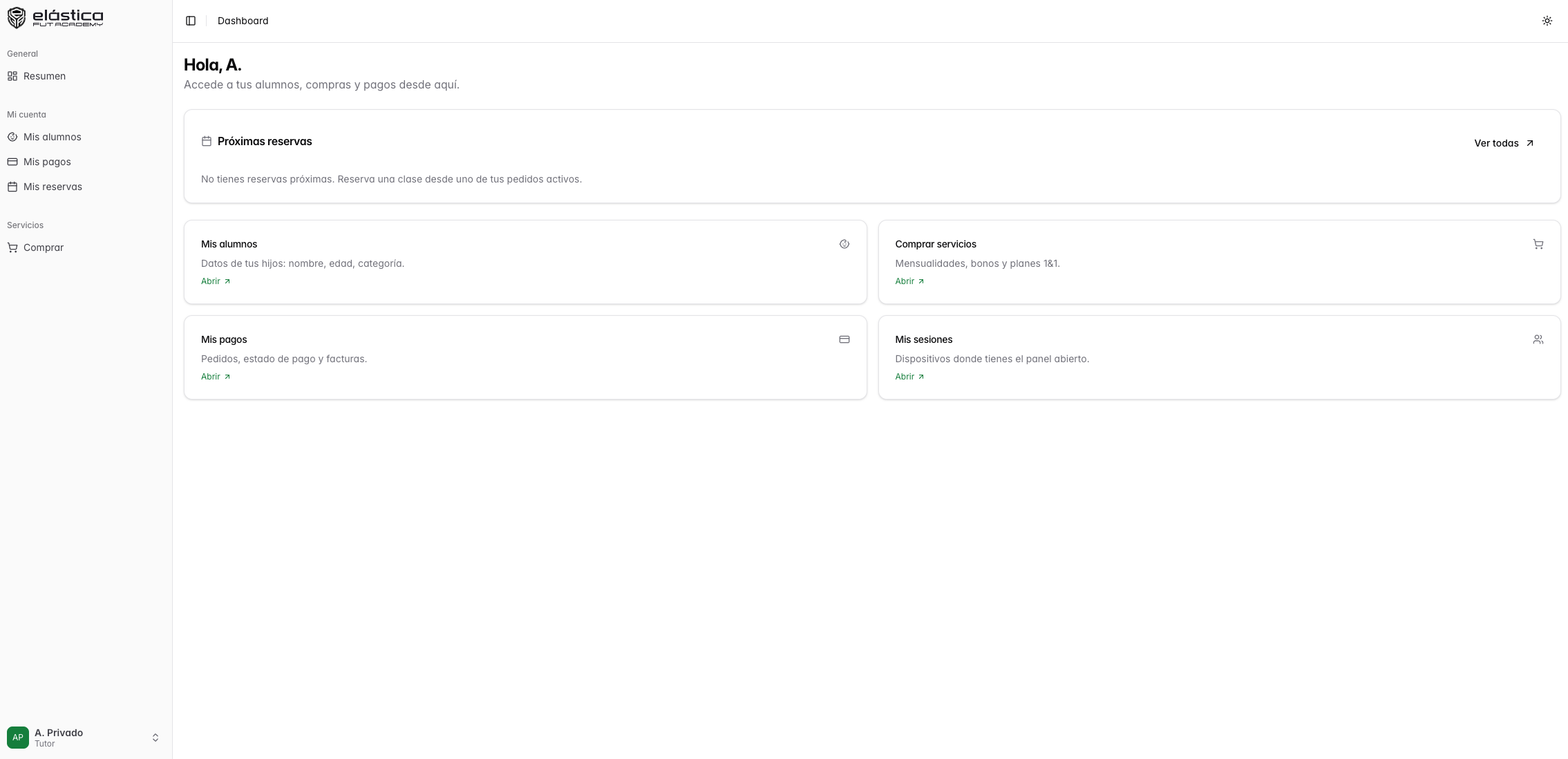Click the cart icon beside sidebar Comprar
The image size is (1568, 759).
pyautogui.click(x=12, y=247)
